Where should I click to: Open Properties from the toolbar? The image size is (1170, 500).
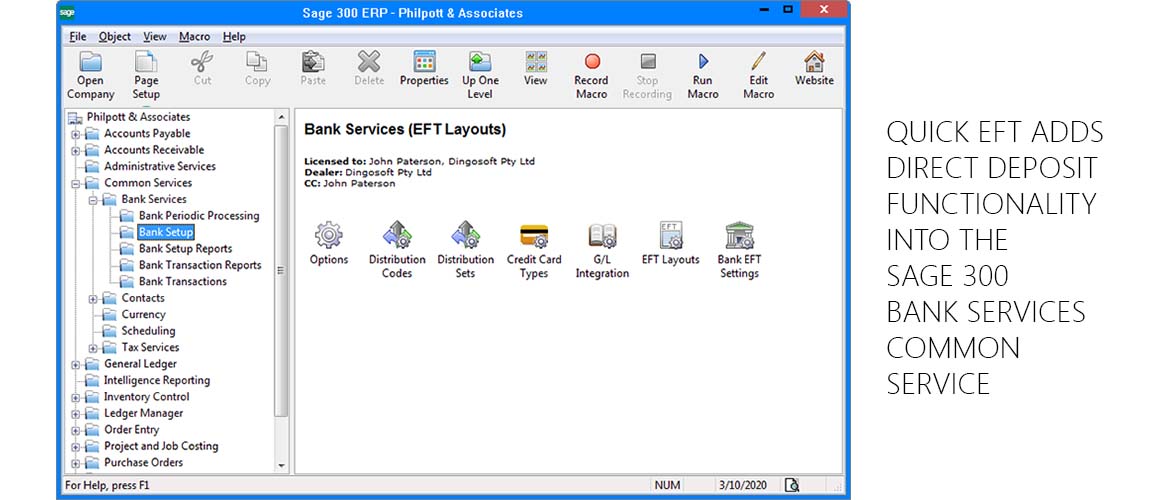coord(424,69)
